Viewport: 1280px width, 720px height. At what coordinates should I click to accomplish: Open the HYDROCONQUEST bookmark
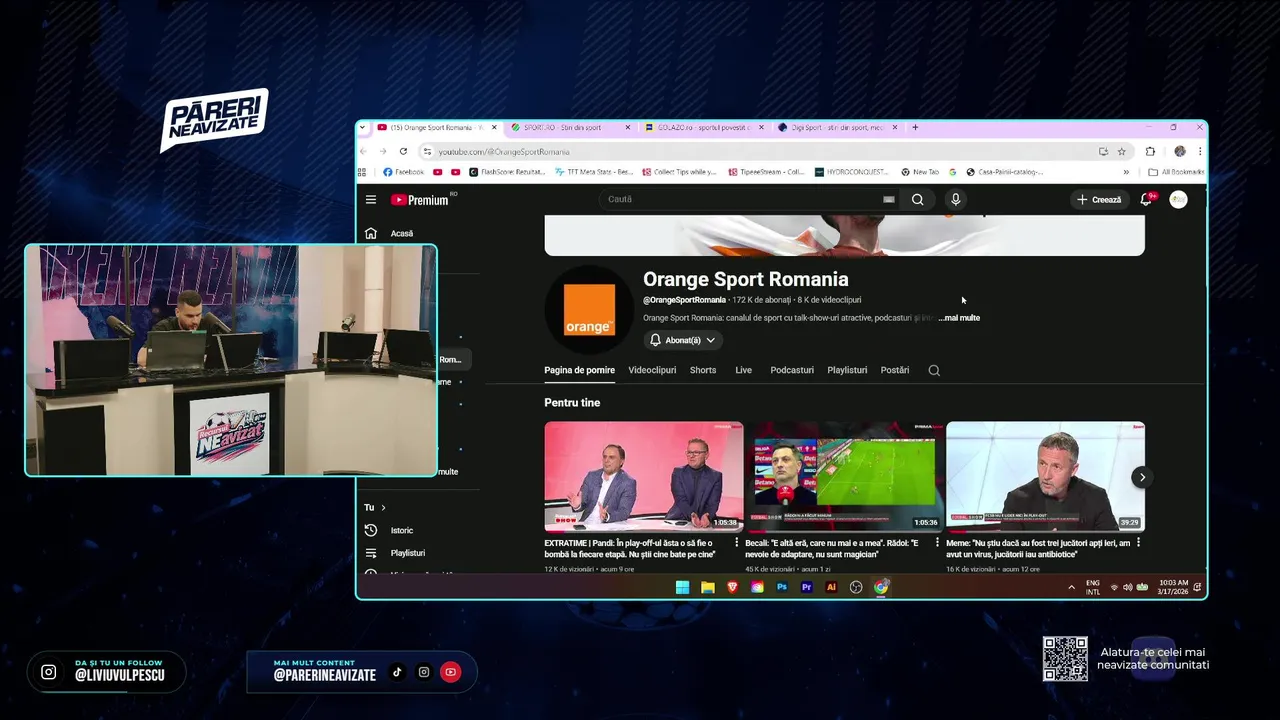tap(851, 172)
